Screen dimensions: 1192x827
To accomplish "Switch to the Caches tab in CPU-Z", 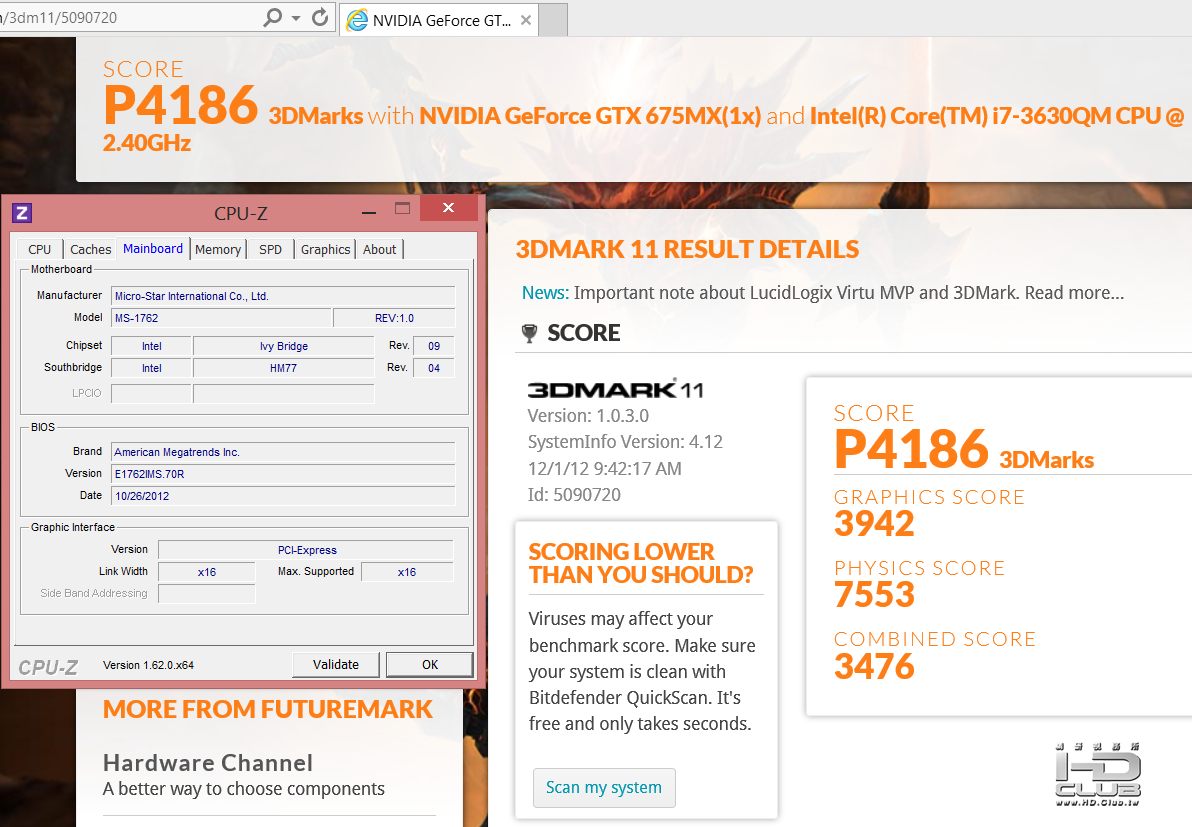I will [90, 249].
